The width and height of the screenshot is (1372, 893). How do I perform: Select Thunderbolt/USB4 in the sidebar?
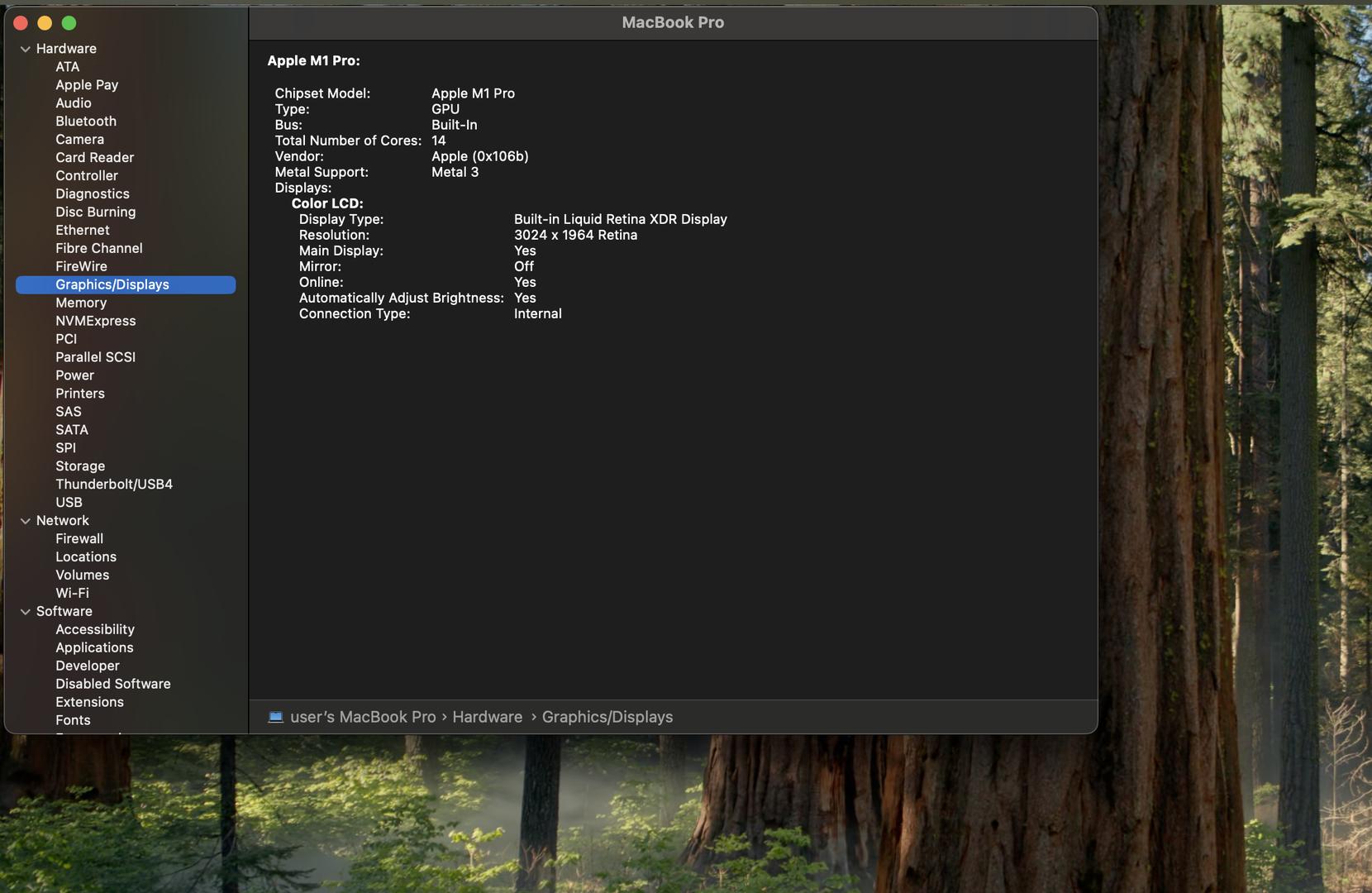tap(114, 485)
